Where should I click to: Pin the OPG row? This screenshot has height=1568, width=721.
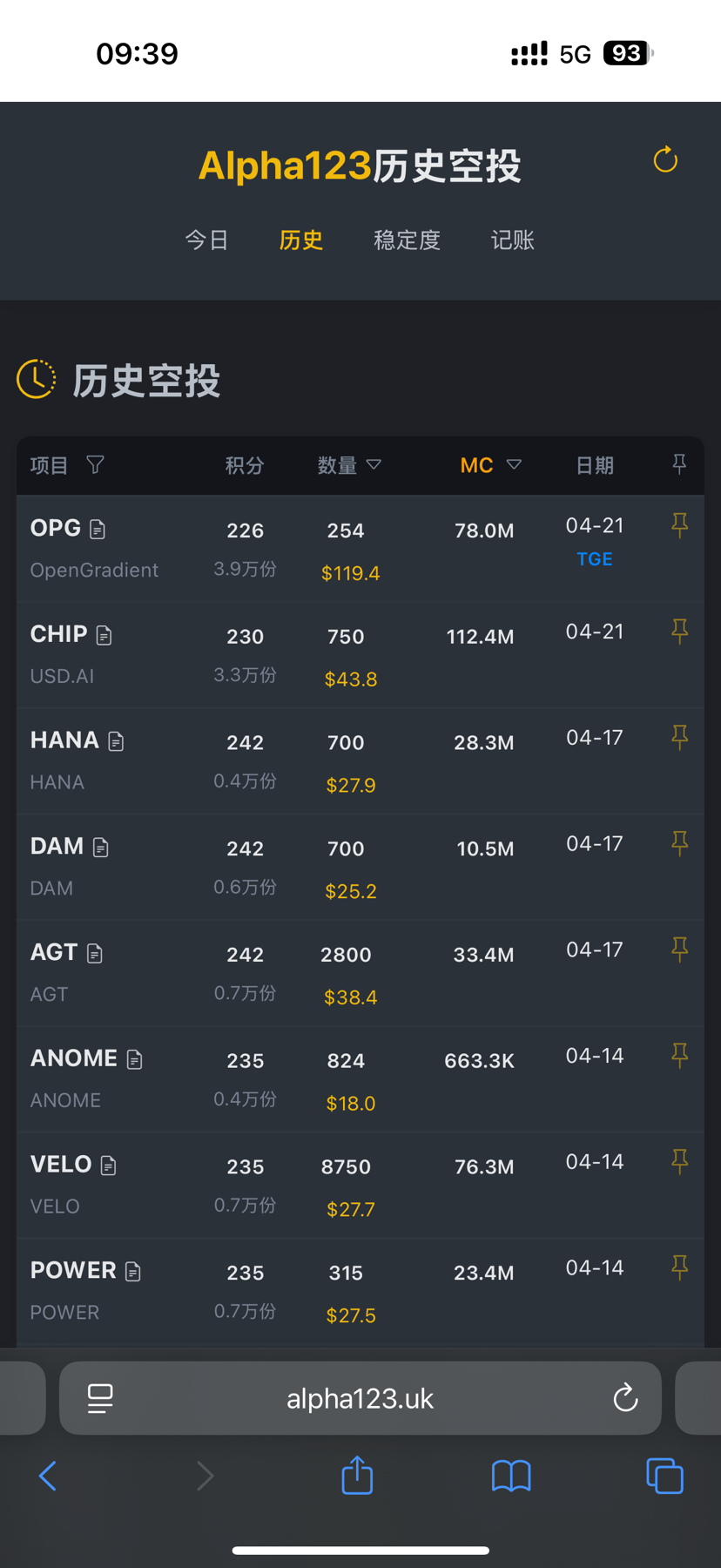(680, 525)
